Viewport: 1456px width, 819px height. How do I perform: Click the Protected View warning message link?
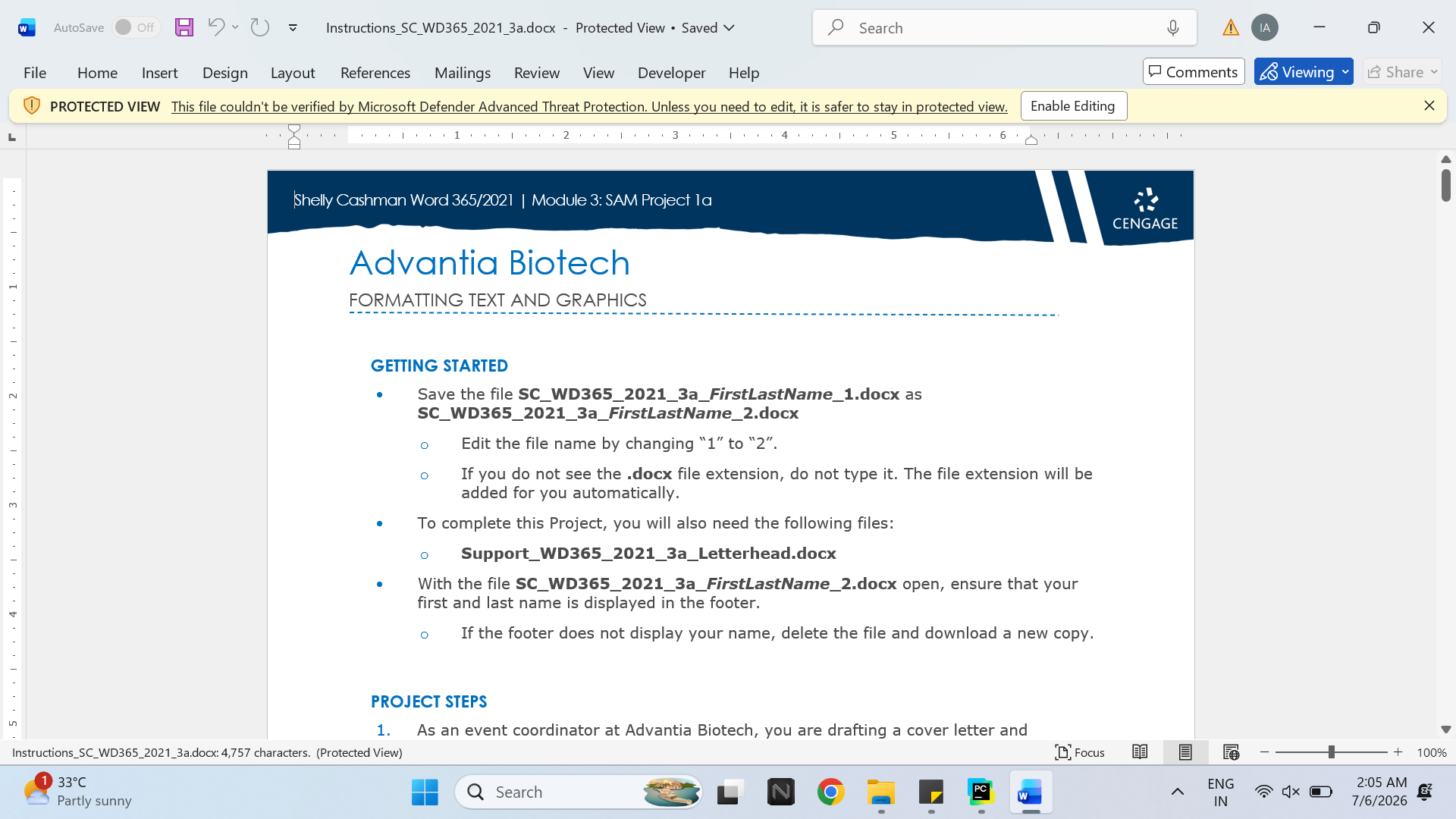(x=589, y=107)
